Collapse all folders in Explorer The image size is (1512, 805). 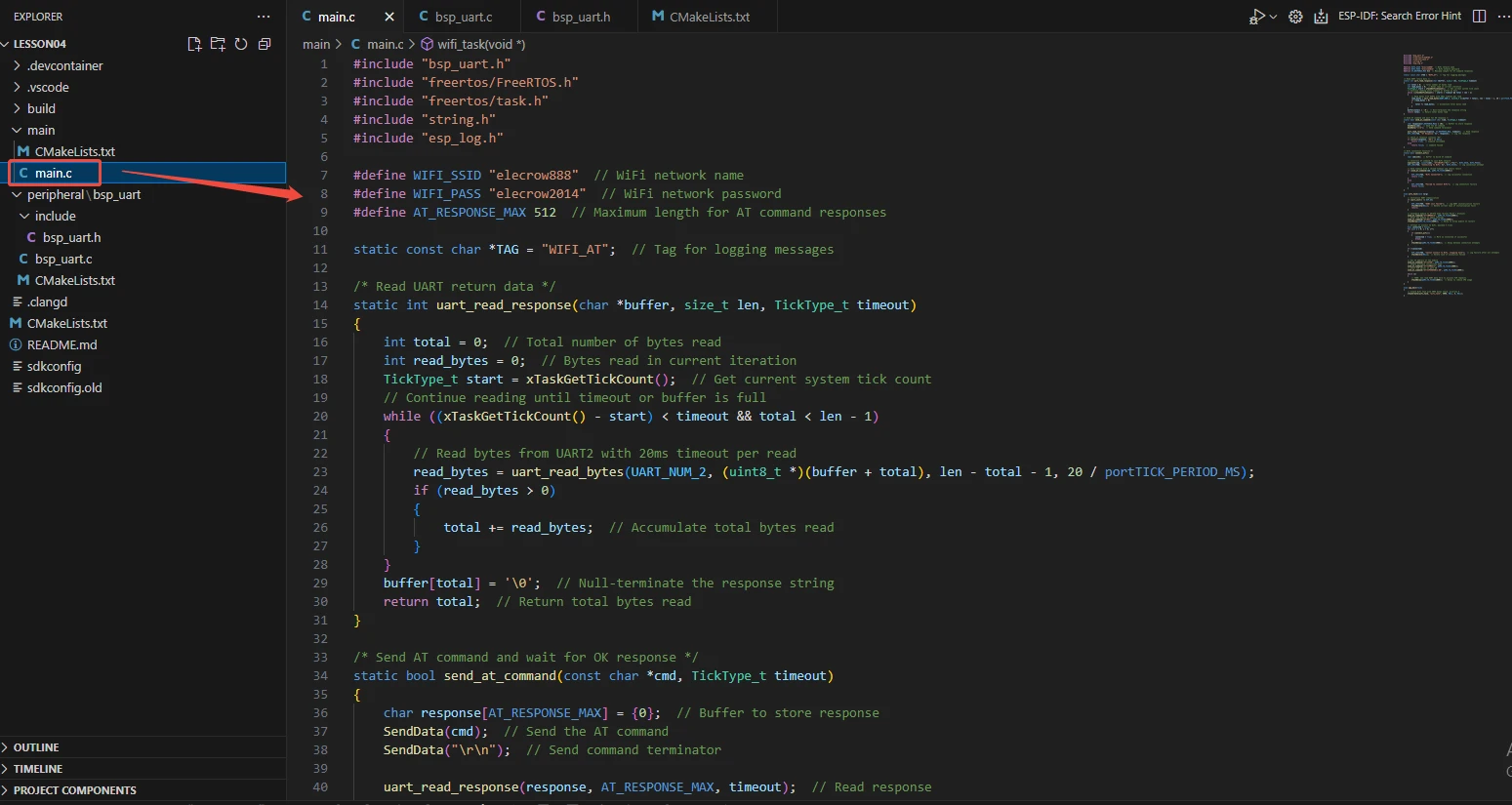265,44
